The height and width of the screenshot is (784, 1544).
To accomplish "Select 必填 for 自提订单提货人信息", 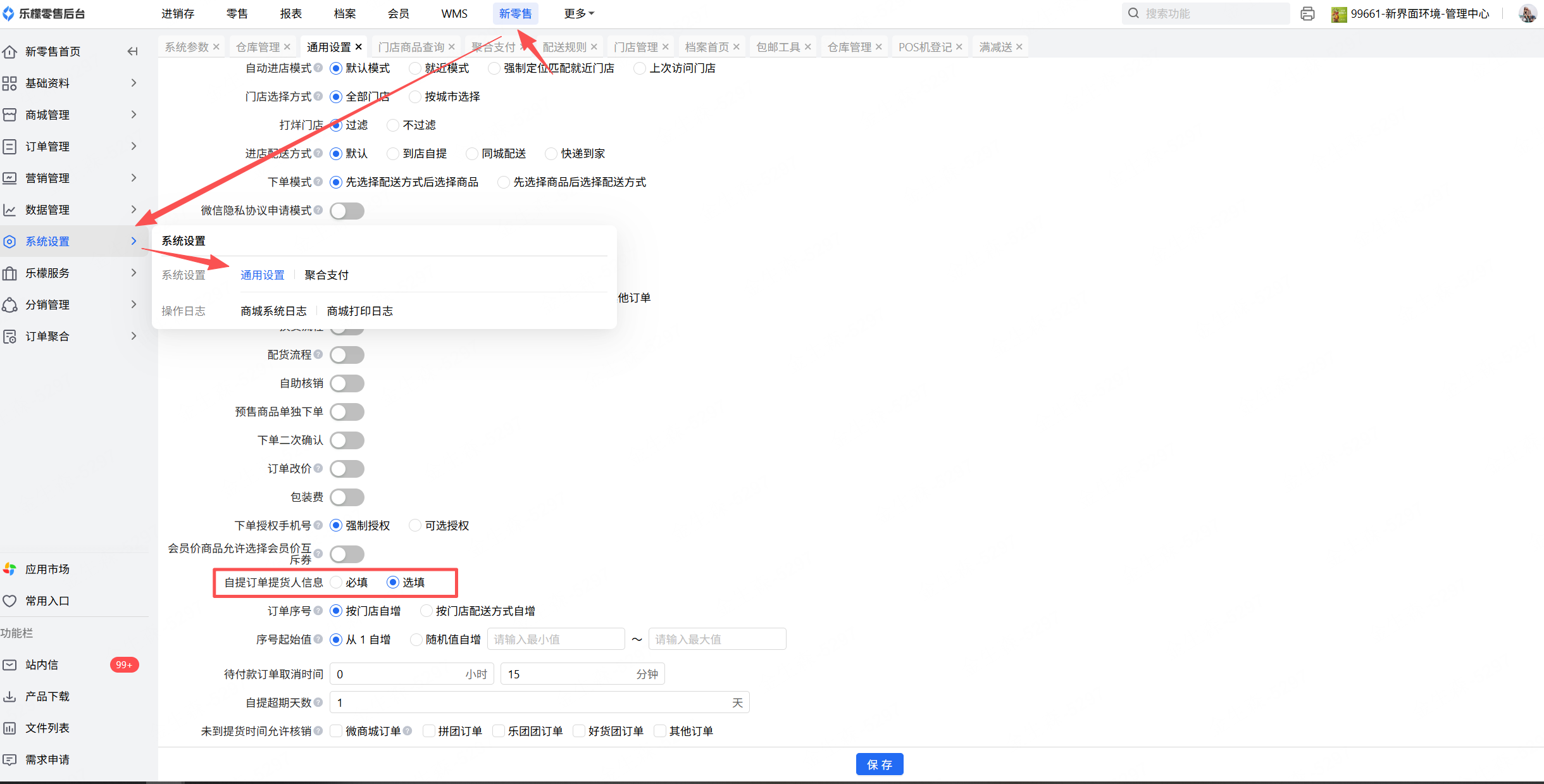I will [336, 582].
